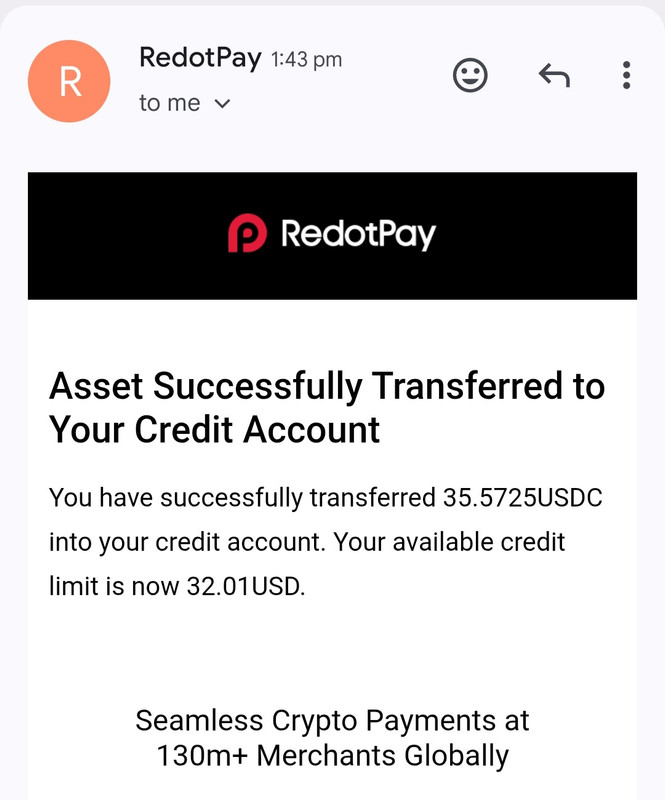
Task: Tap the 35.5725USDC amount text
Action: pos(523,497)
